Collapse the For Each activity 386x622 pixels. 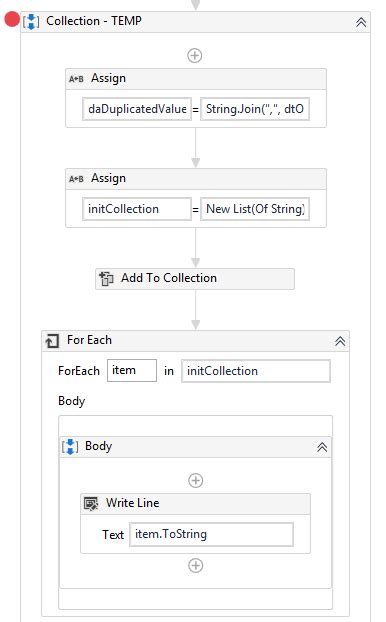(x=340, y=341)
